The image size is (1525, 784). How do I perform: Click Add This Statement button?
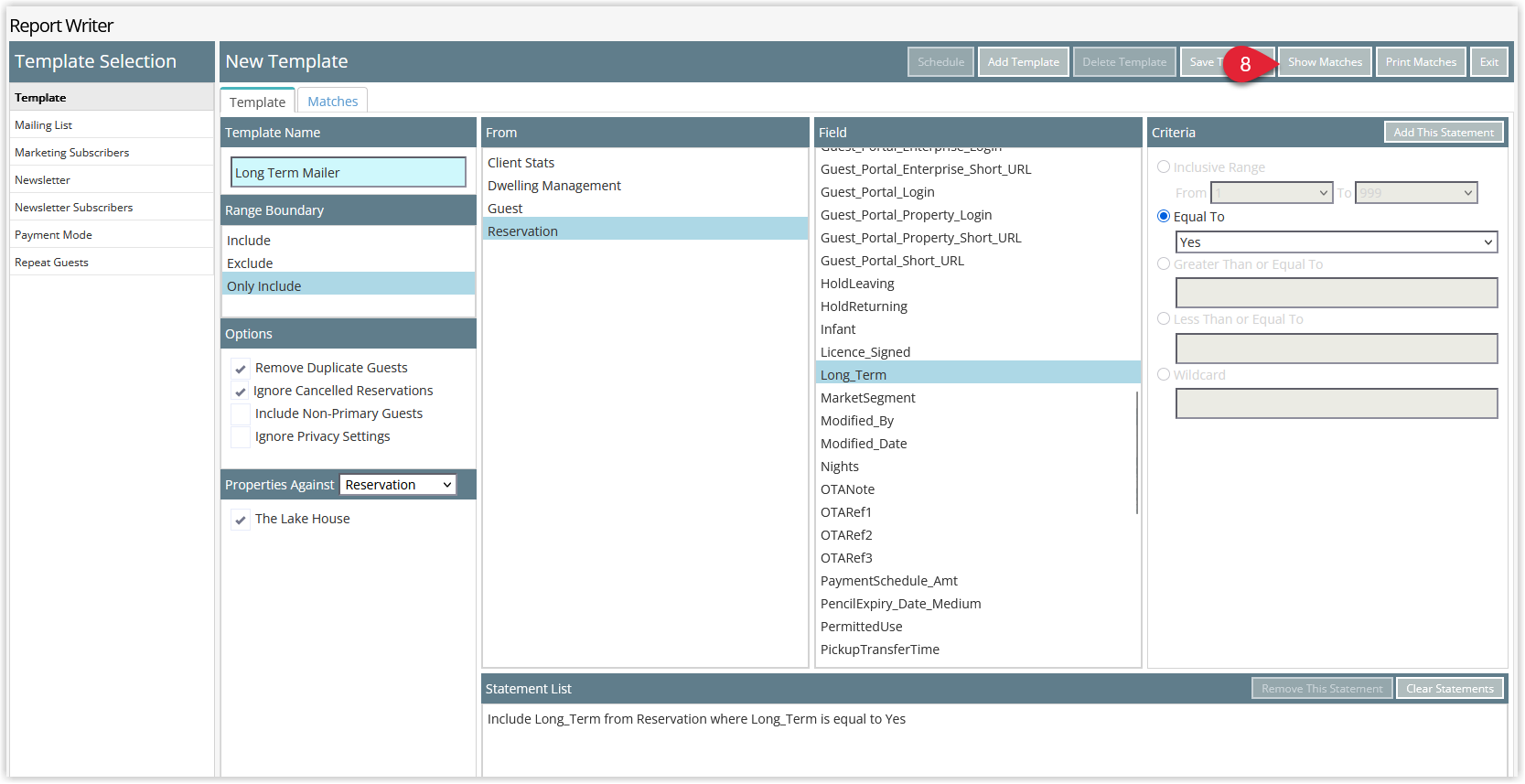(x=1444, y=133)
